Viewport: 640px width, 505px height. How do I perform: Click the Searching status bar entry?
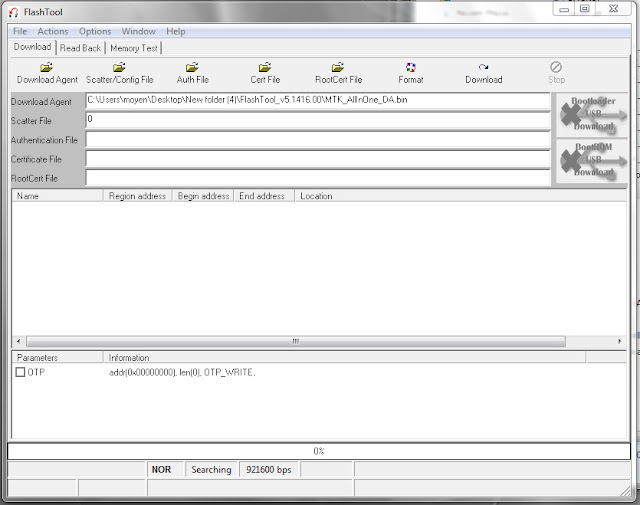click(x=211, y=469)
